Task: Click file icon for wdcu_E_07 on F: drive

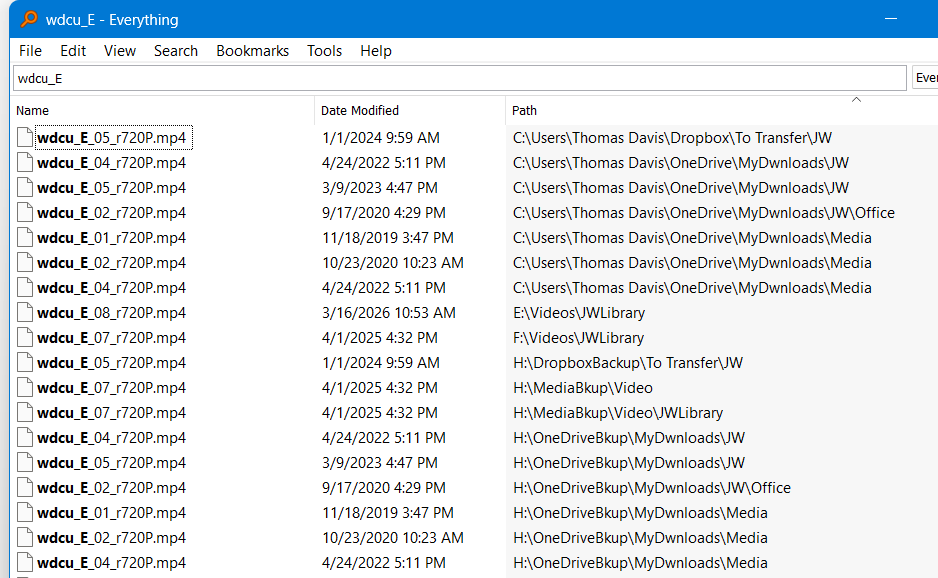Action: coord(25,338)
